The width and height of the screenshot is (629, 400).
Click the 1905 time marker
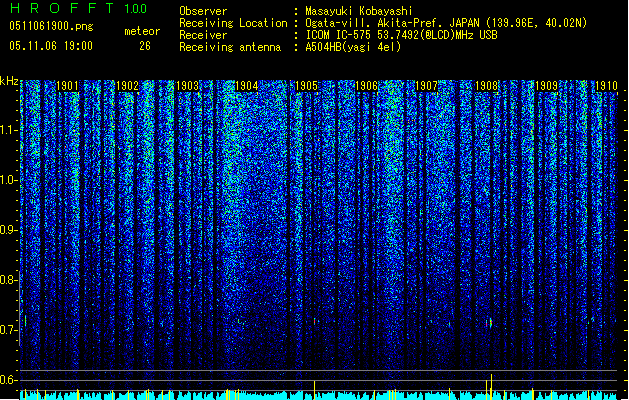306,86
